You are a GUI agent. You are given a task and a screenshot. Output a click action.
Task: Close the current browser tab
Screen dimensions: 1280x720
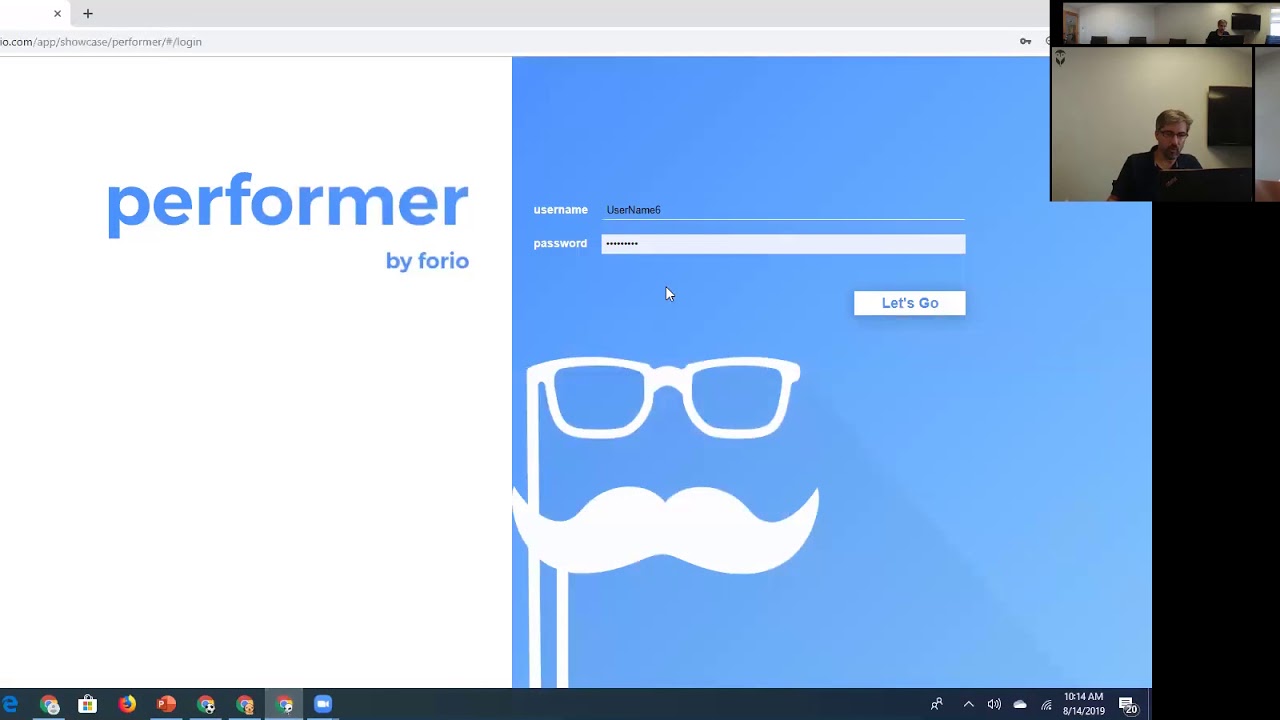(57, 14)
